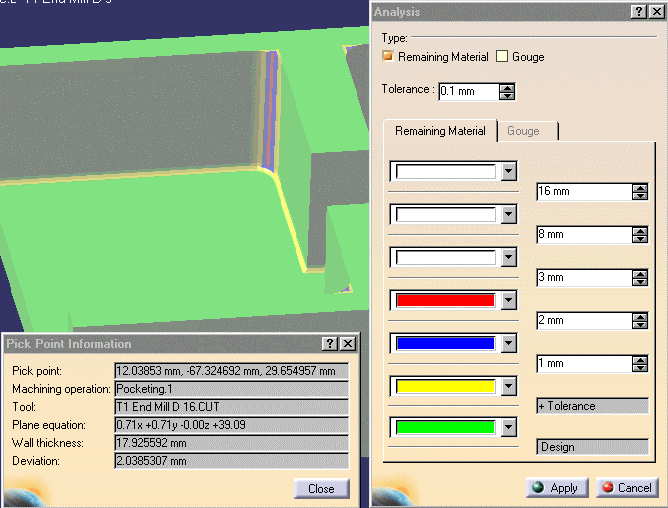This screenshot has width=668, height=508.
Task: Increase the 16 mm threshold spinner
Action: 640,187
